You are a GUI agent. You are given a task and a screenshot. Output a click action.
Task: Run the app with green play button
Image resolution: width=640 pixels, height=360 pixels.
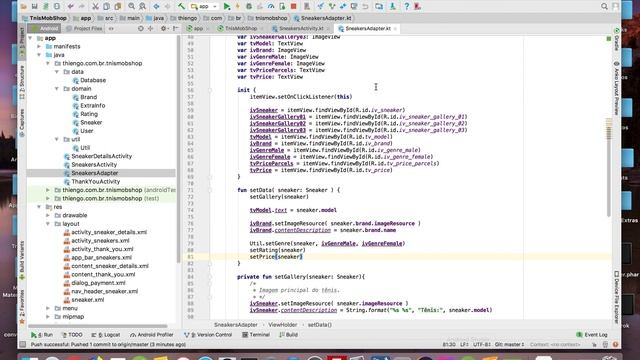(x=227, y=7)
